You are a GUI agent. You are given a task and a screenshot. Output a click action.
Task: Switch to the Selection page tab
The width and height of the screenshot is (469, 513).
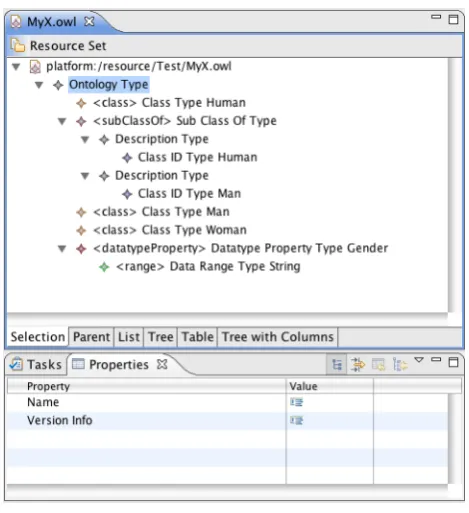(x=38, y=337)
